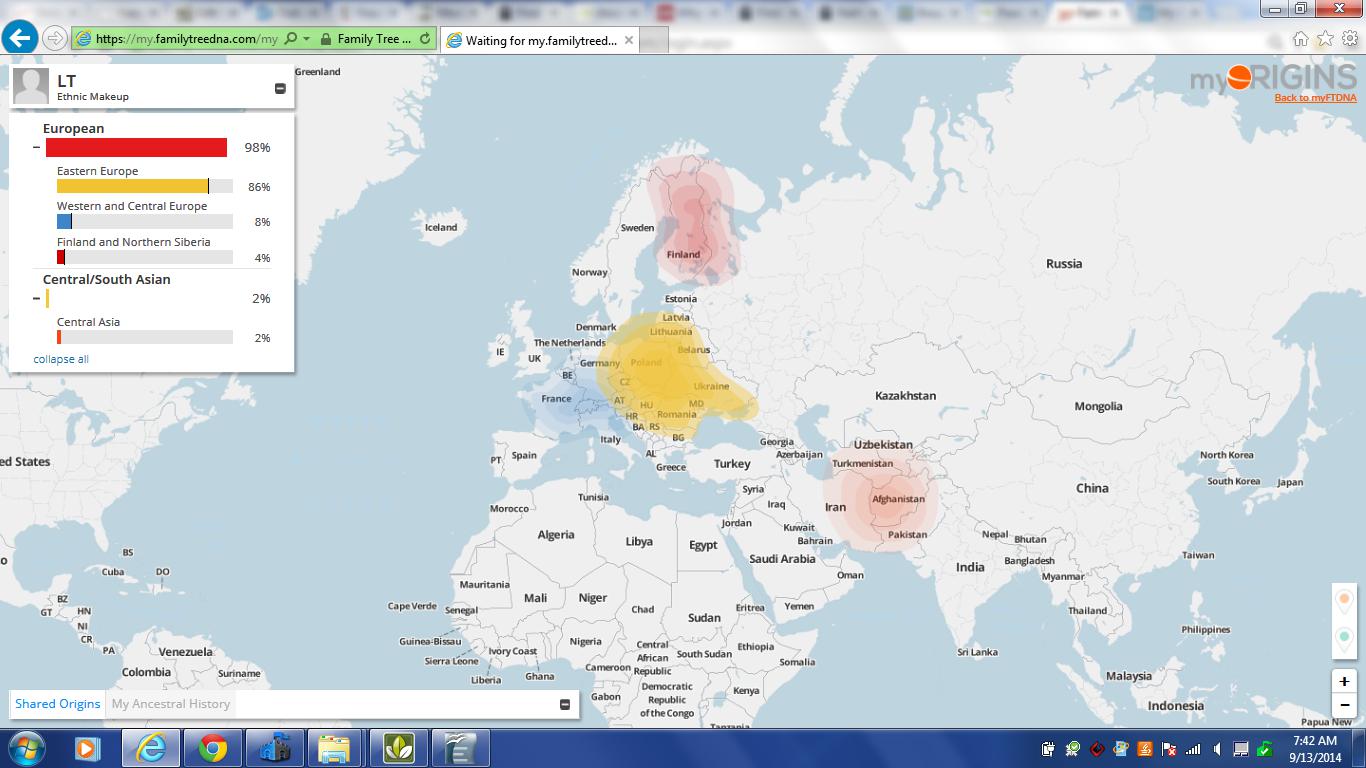Screen dimensions: 1366x768
Task: Click the volume speaker tray icon
Action: click(1217, 748)
